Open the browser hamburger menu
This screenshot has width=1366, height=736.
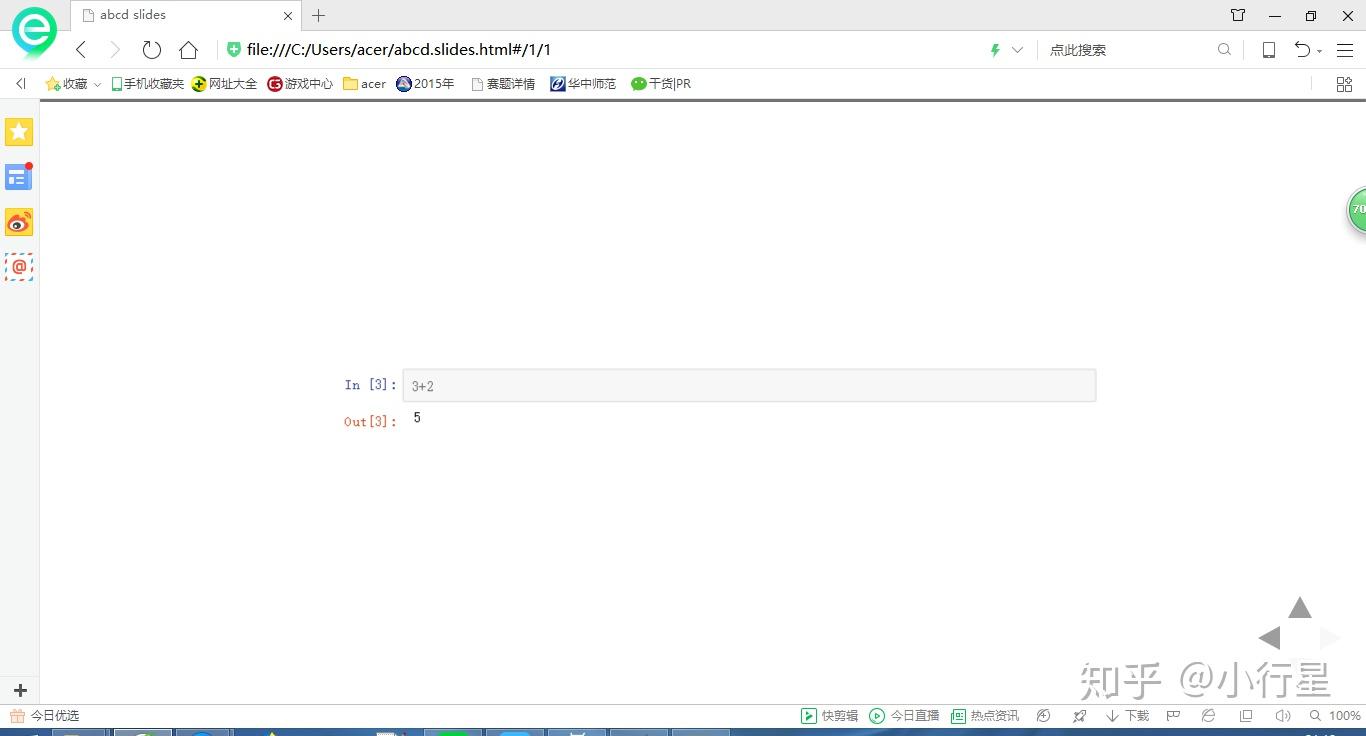[x=1345, y=49]
